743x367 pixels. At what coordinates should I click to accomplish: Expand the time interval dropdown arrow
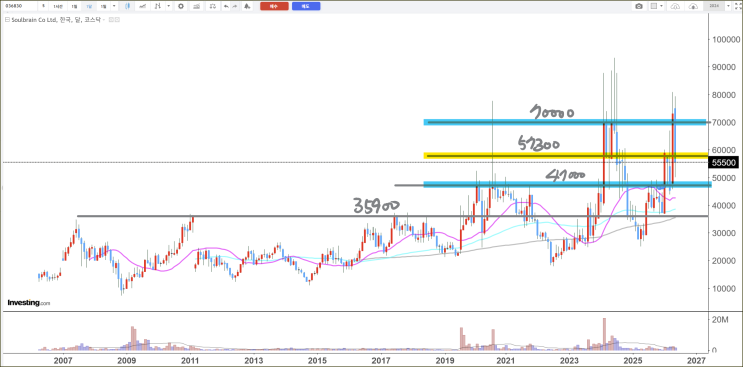pos(114,6)
